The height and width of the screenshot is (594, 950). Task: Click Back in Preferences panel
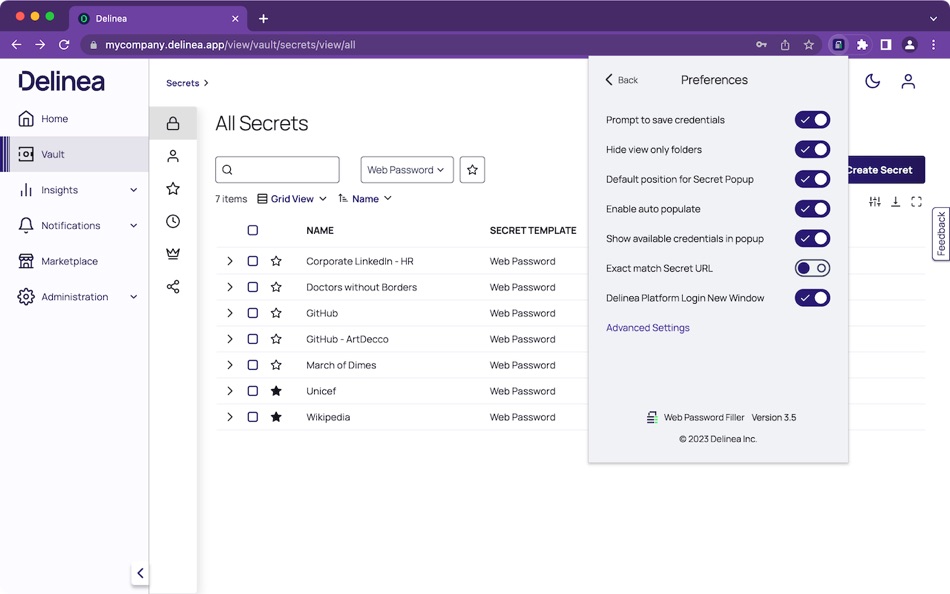622,80
